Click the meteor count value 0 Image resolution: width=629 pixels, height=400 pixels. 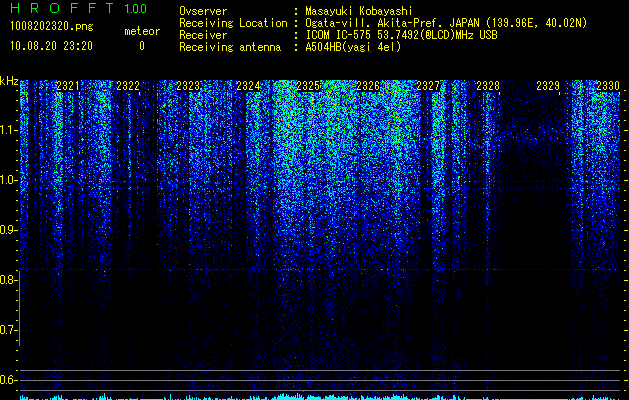pyautogui.click(x=142, y=46)
